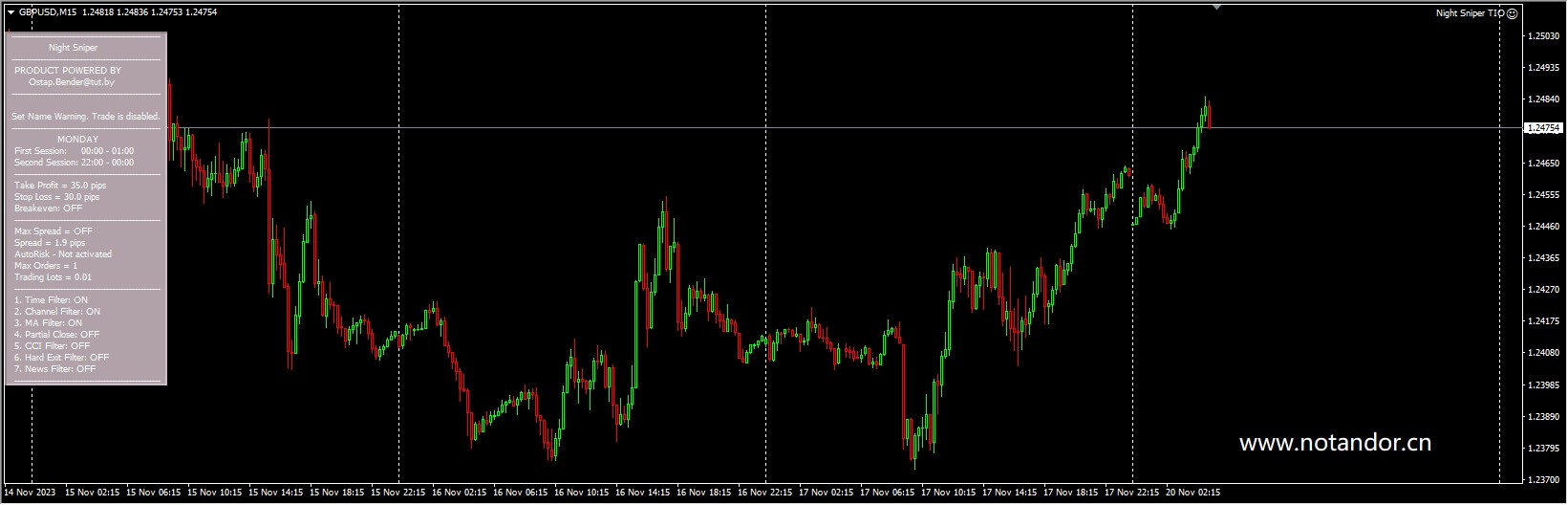This screenshot has height=505, width=1568.
Task: Click the grey chart shift triangle marker
Action: click(x=1216, y=7)
